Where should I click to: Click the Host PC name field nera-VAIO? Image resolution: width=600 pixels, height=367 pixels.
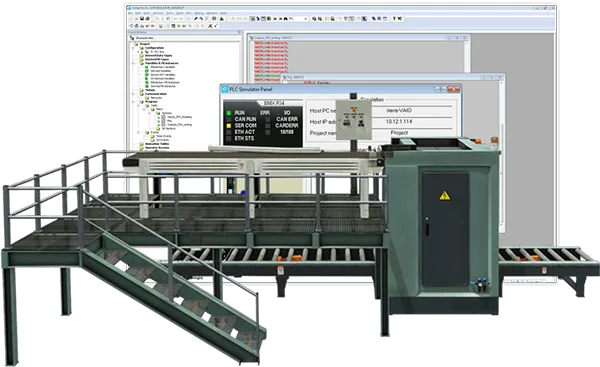[x=399, y=110]
